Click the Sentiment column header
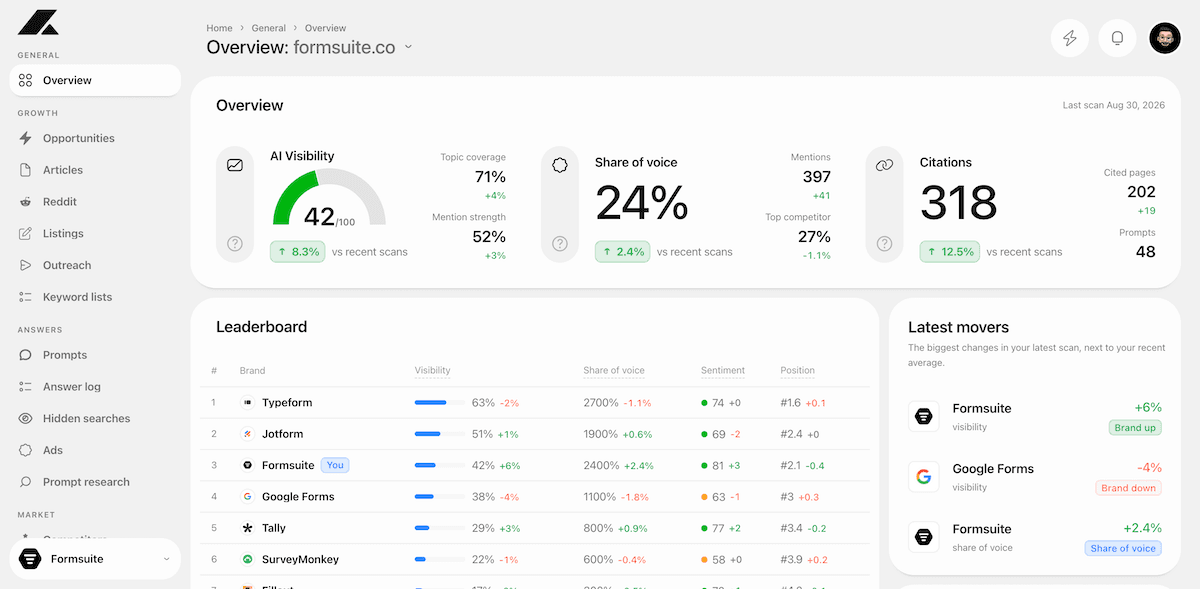This screenshot has width=1200, height=589. pos(723,371)
